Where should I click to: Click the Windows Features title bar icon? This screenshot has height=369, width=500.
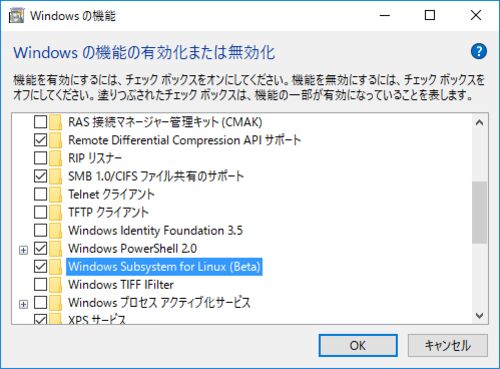(17, 16)
